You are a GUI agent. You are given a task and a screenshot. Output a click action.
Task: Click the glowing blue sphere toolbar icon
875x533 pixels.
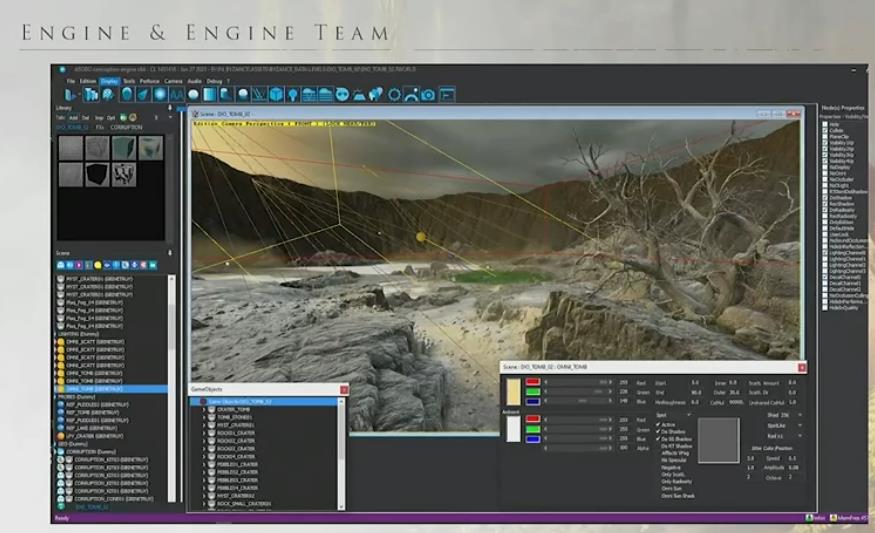[160, 95]
